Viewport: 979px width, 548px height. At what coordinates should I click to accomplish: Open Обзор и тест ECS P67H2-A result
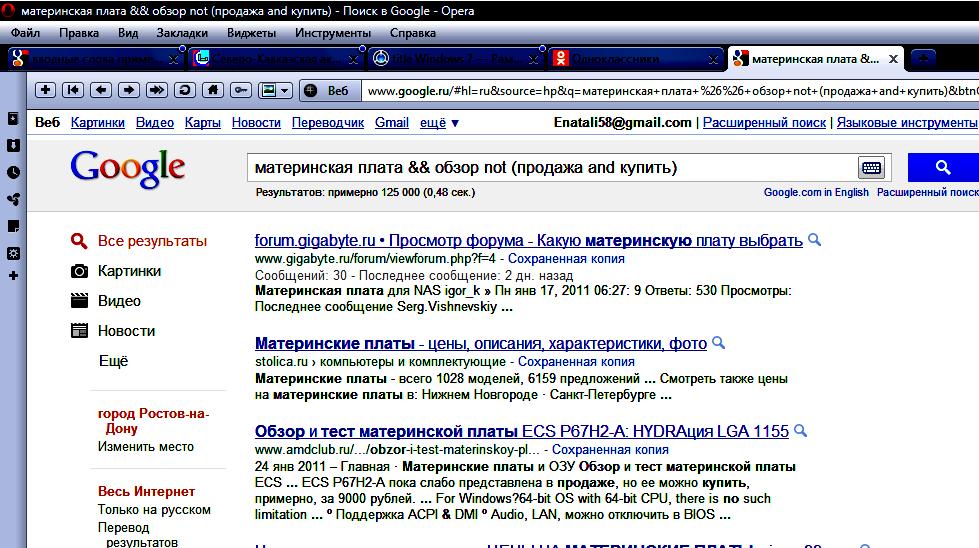point(522,431)
